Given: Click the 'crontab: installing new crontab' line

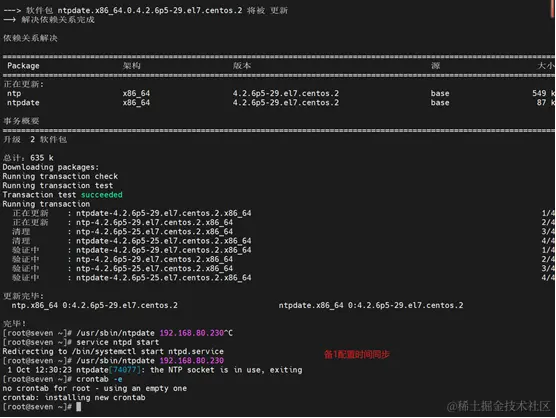Looking at the screenshot, I should (x=74, y=398).
